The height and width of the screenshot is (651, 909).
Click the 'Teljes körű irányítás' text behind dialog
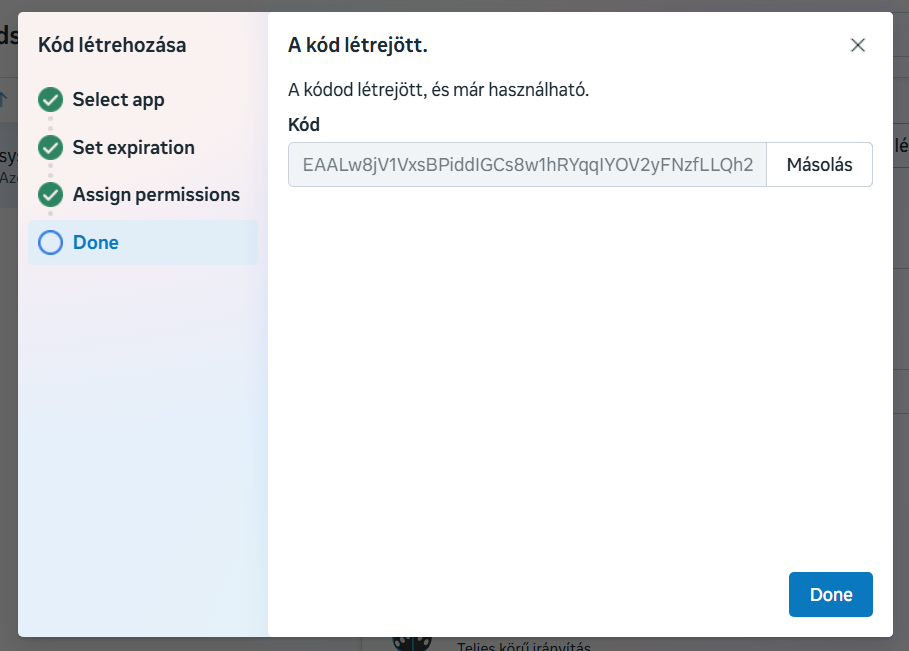click(x=523, y=645)
